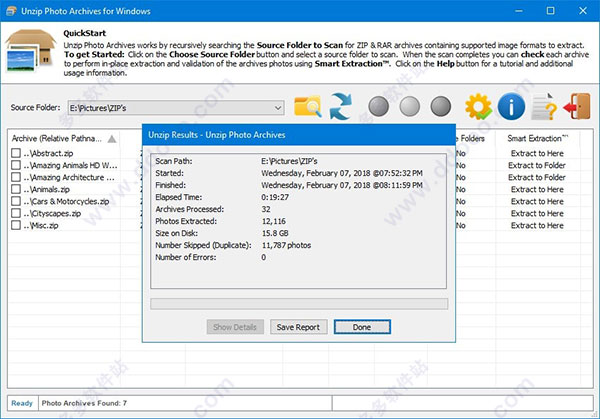
Task: Click the Ready status text
Action: 22,403
